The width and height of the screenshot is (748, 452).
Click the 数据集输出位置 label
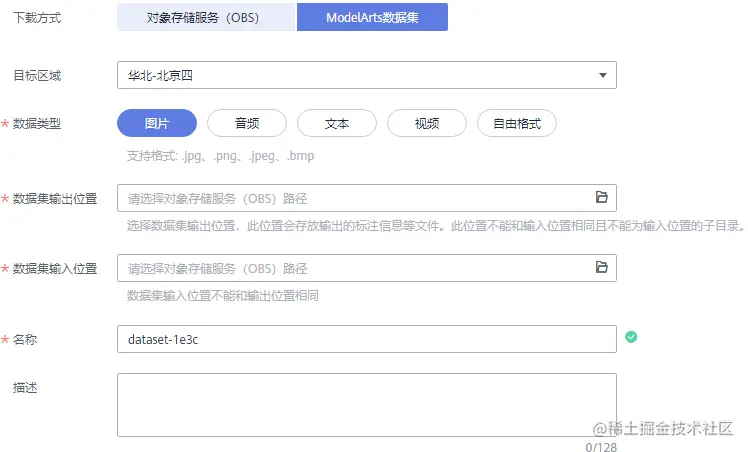click(x=55, y=198)
